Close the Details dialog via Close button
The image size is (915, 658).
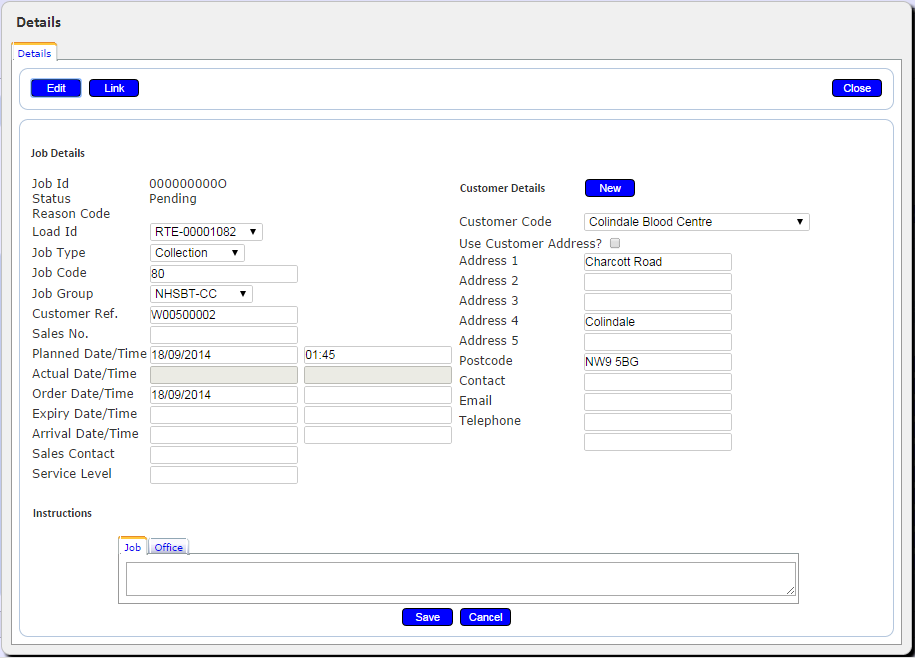tap(857, 88)
